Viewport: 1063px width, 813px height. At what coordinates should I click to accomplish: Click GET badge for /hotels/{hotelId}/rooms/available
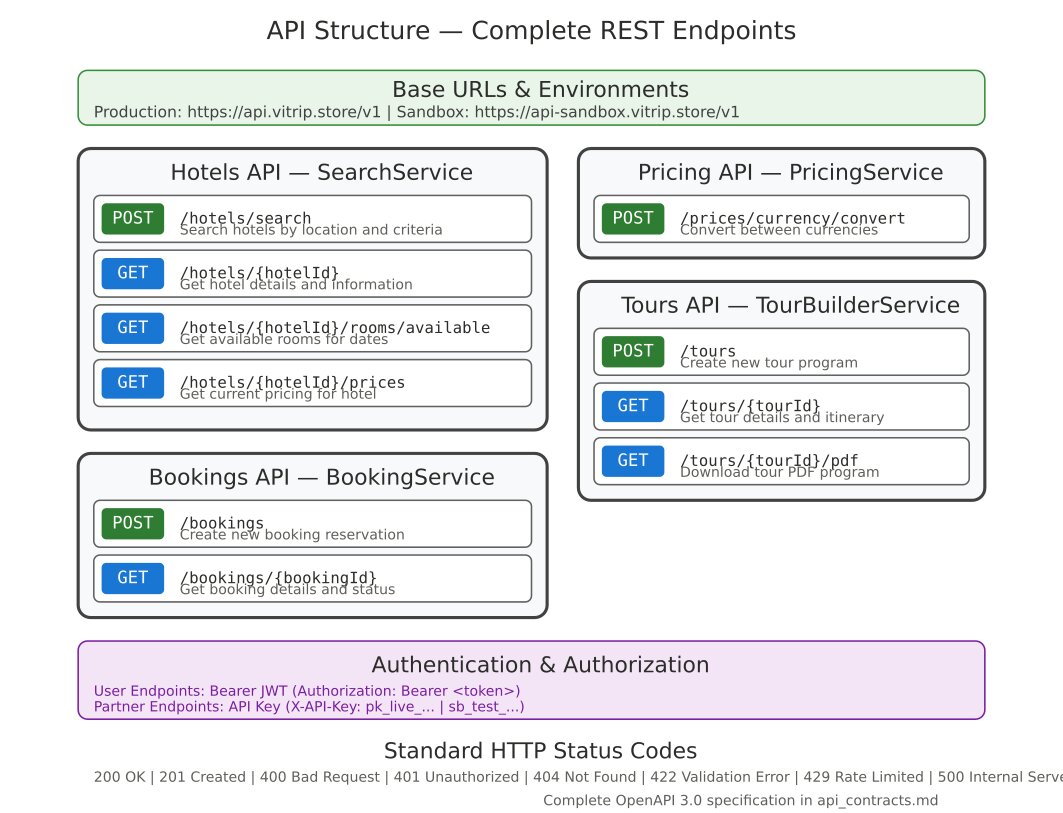coord(133,328)
